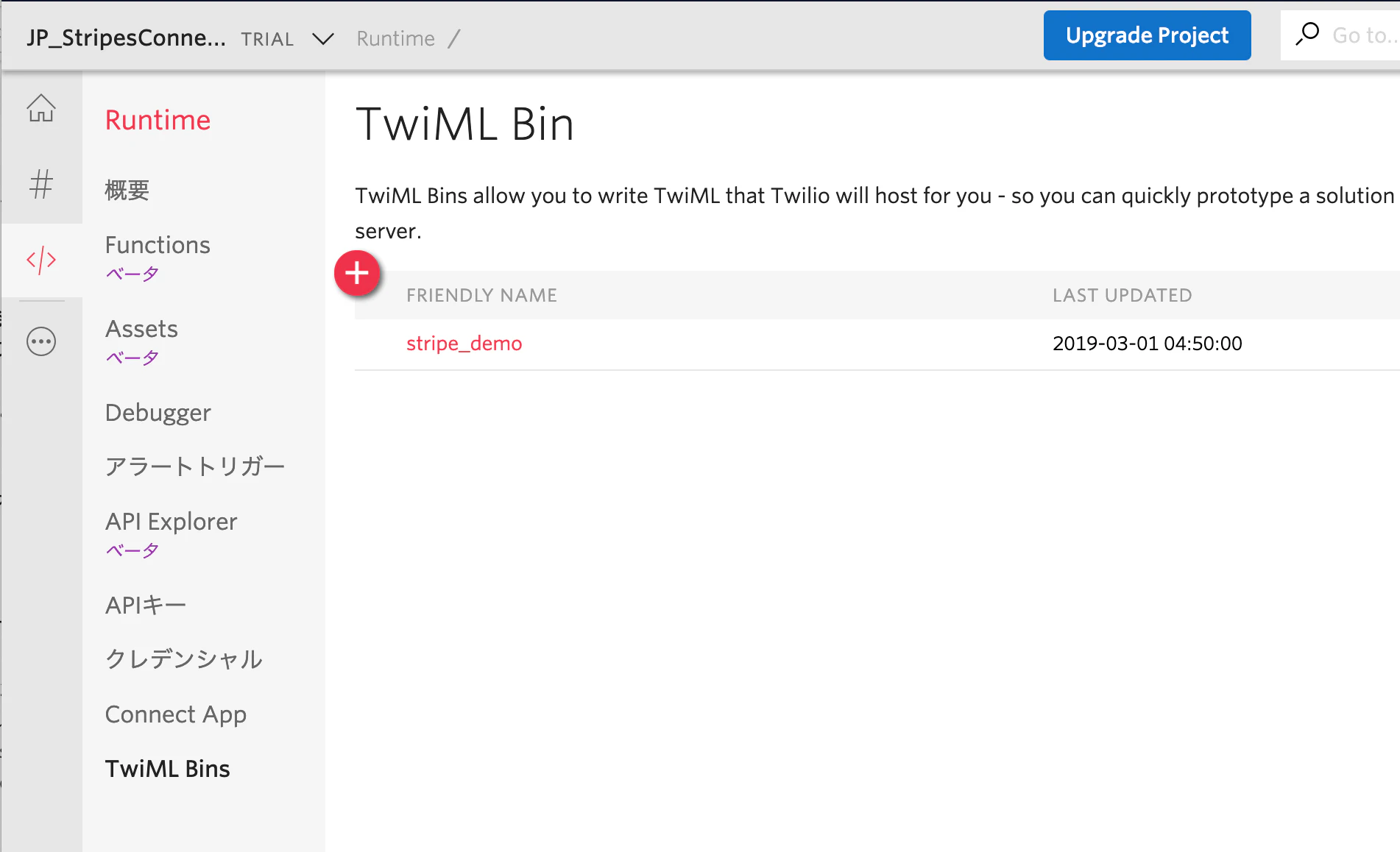Expand the project switcher chevron
The height and width of the screenshot is (852, 1400).
[x=322, y=38]
